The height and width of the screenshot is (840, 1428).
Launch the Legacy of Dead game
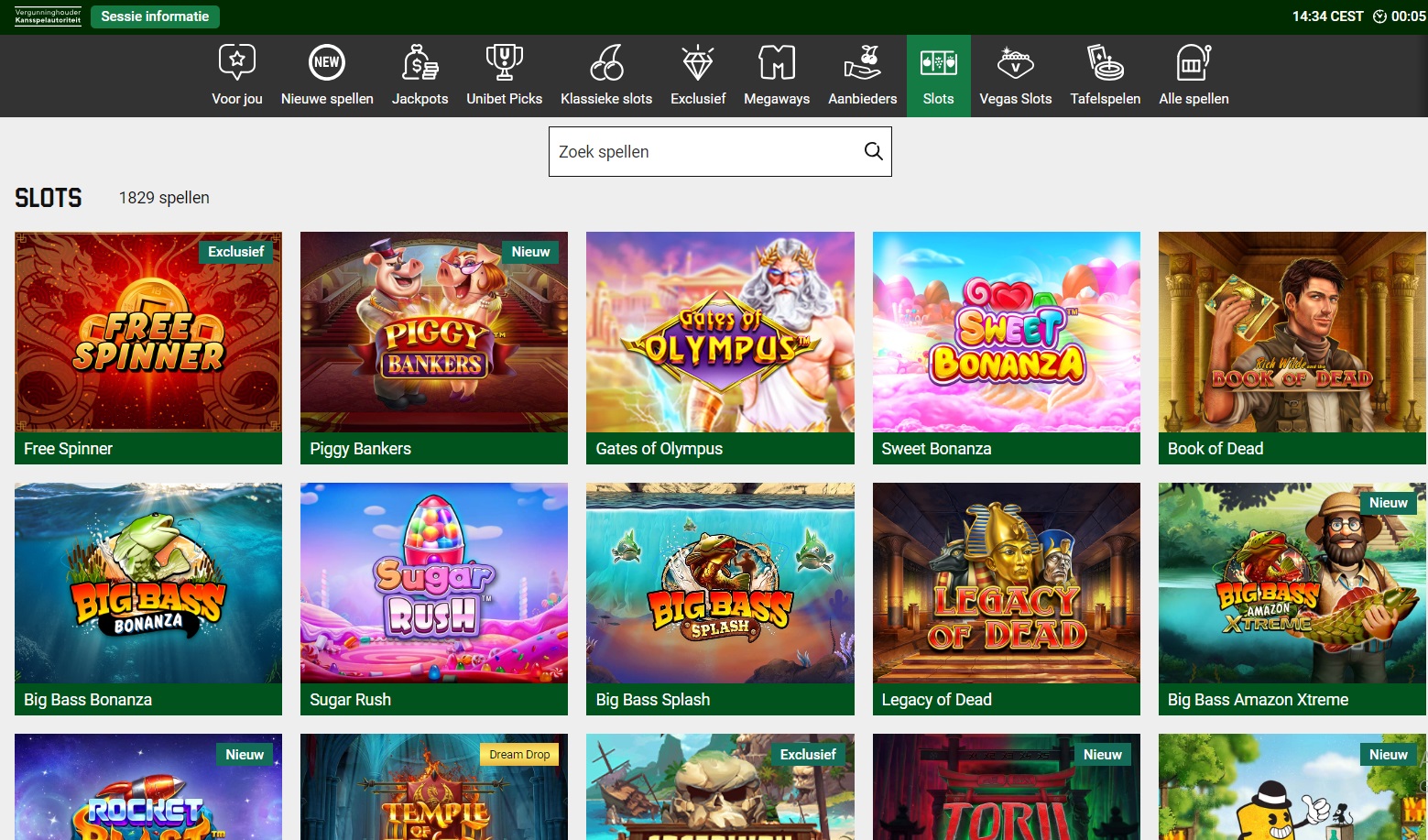click(x=1007, y=583)
